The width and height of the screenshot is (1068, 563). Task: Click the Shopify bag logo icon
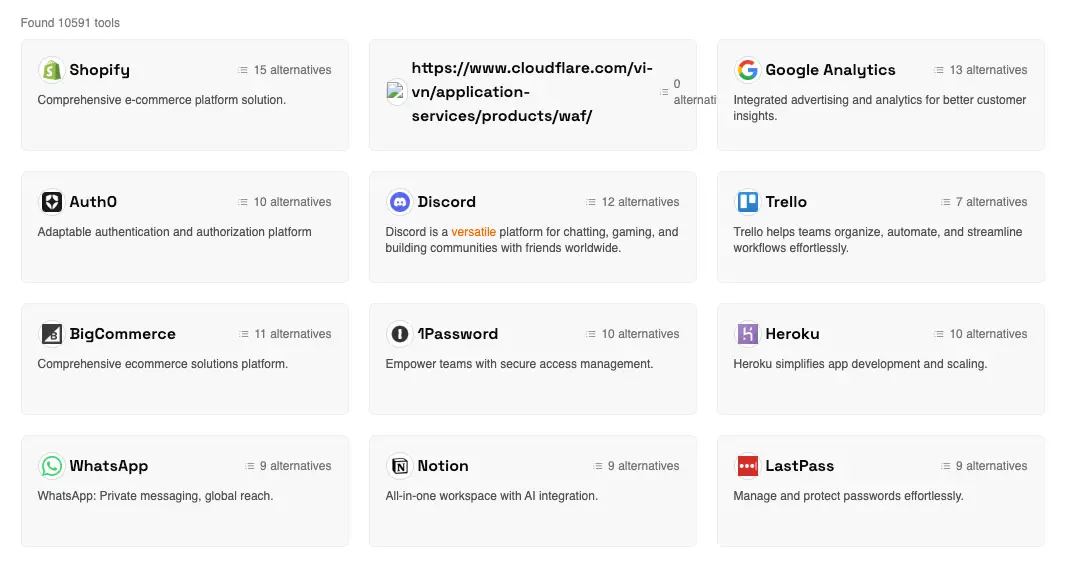coord(52,70)
